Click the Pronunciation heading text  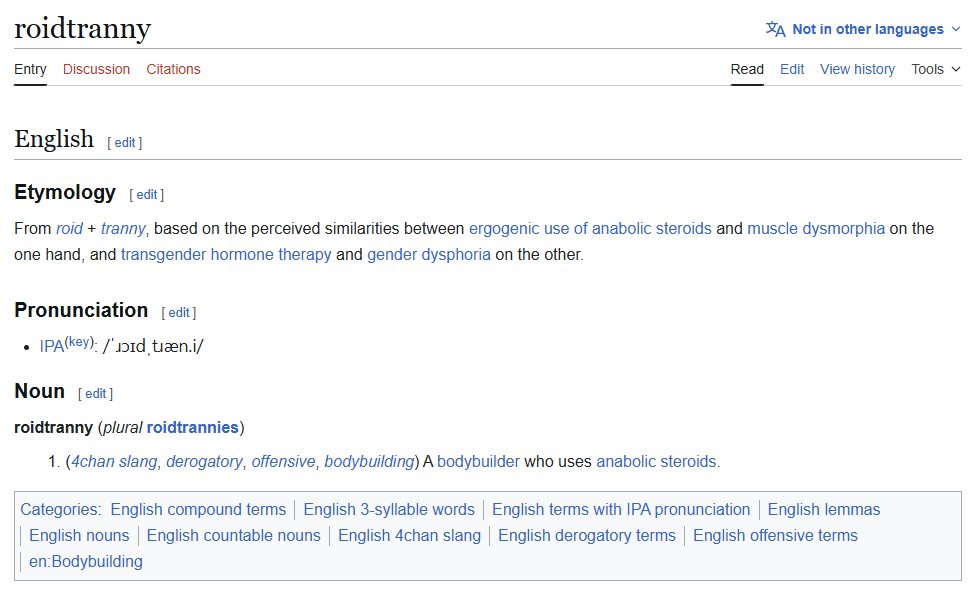tap(81, 311)
